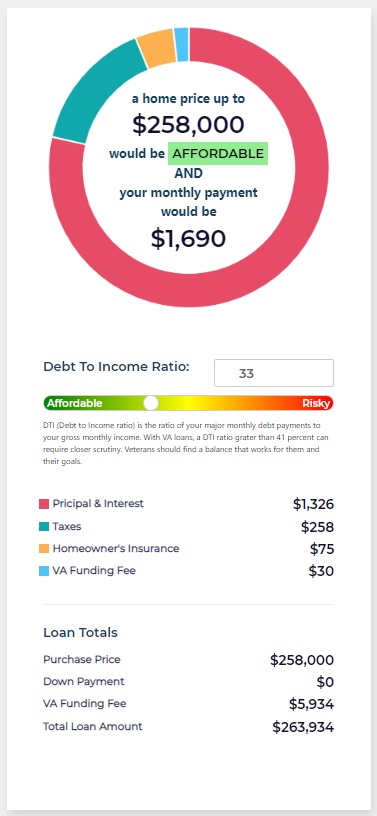
Task: Select the $258,000 home price in the chart
Action: (188, 125)
